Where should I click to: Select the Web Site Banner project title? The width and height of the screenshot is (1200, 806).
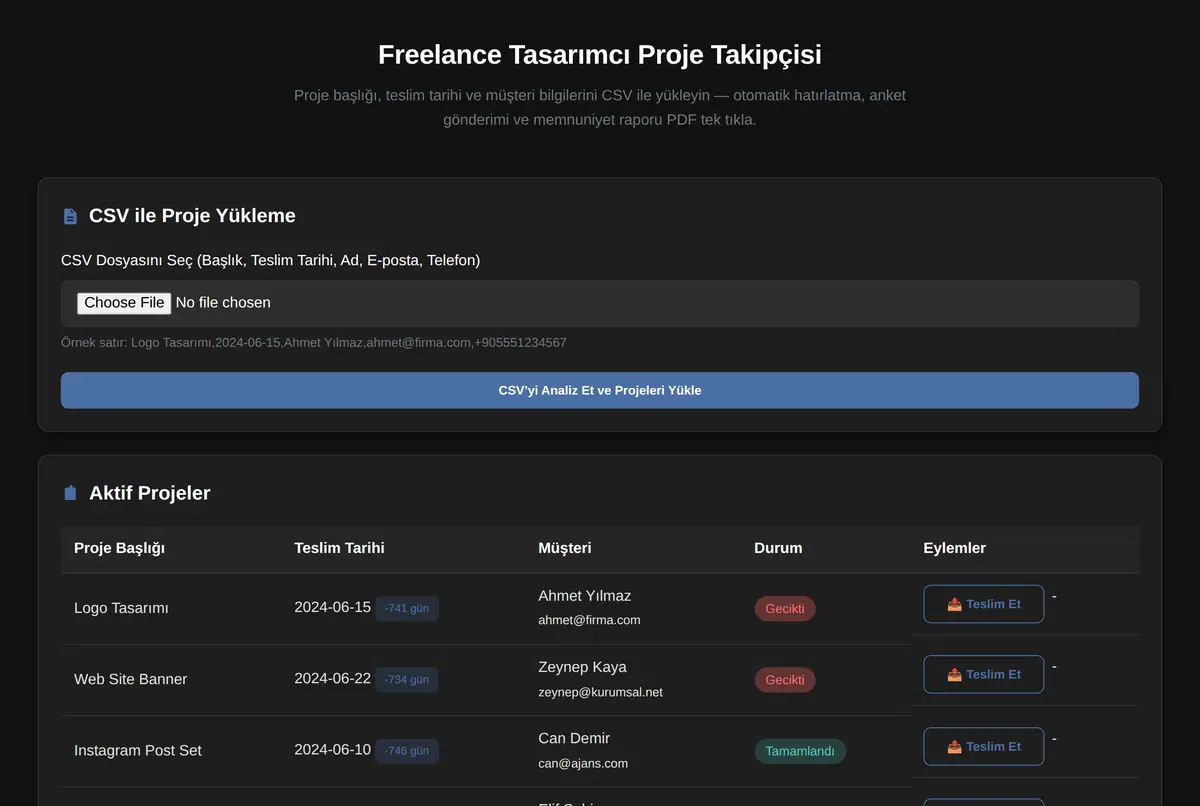[130, 679]
